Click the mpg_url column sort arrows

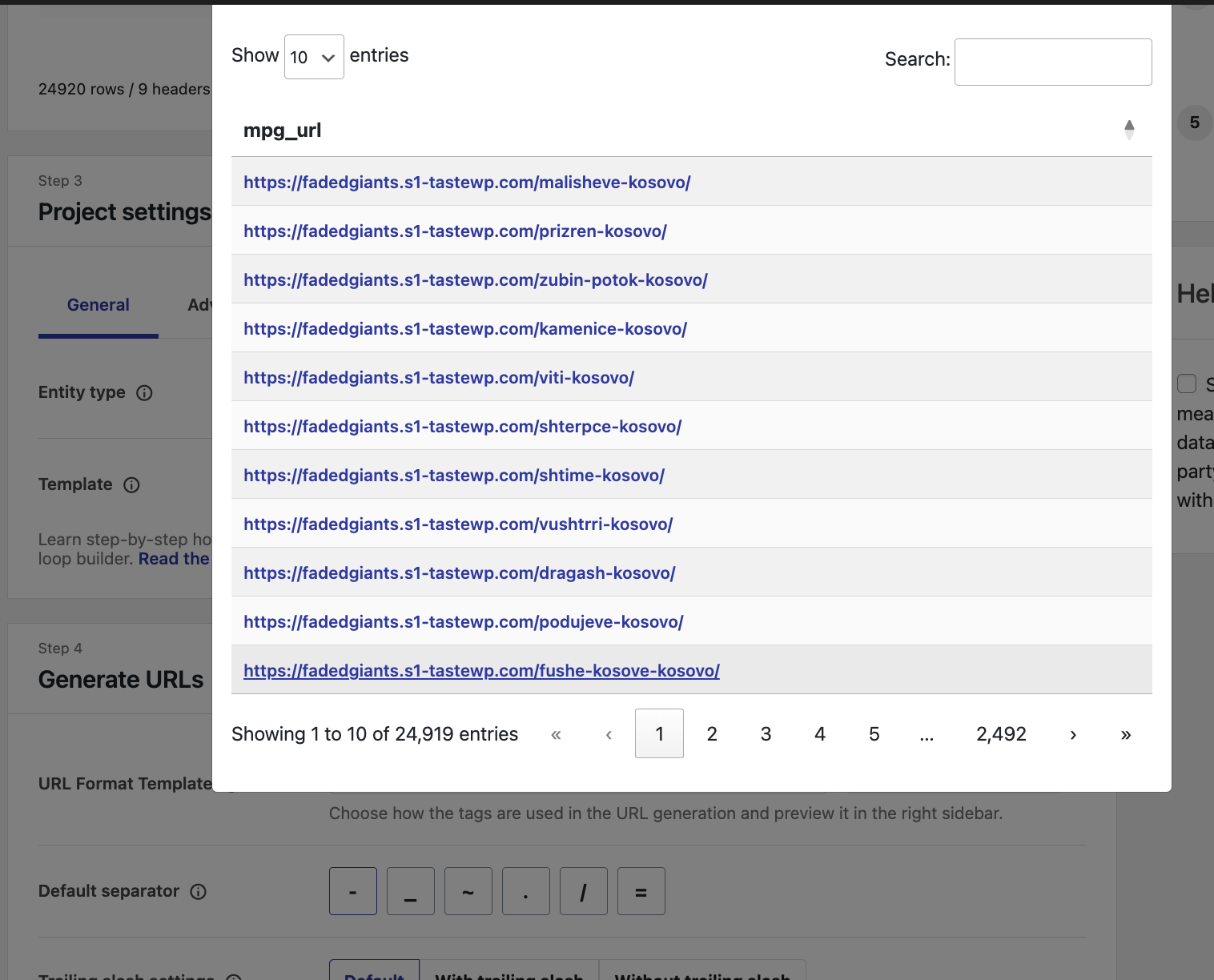[x=1128, y=130]
